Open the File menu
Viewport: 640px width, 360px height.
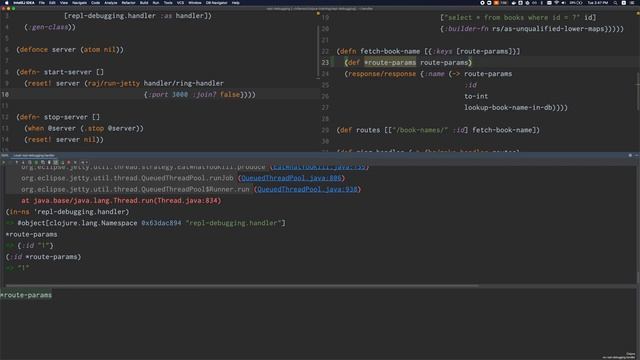[x=42, y=3]
